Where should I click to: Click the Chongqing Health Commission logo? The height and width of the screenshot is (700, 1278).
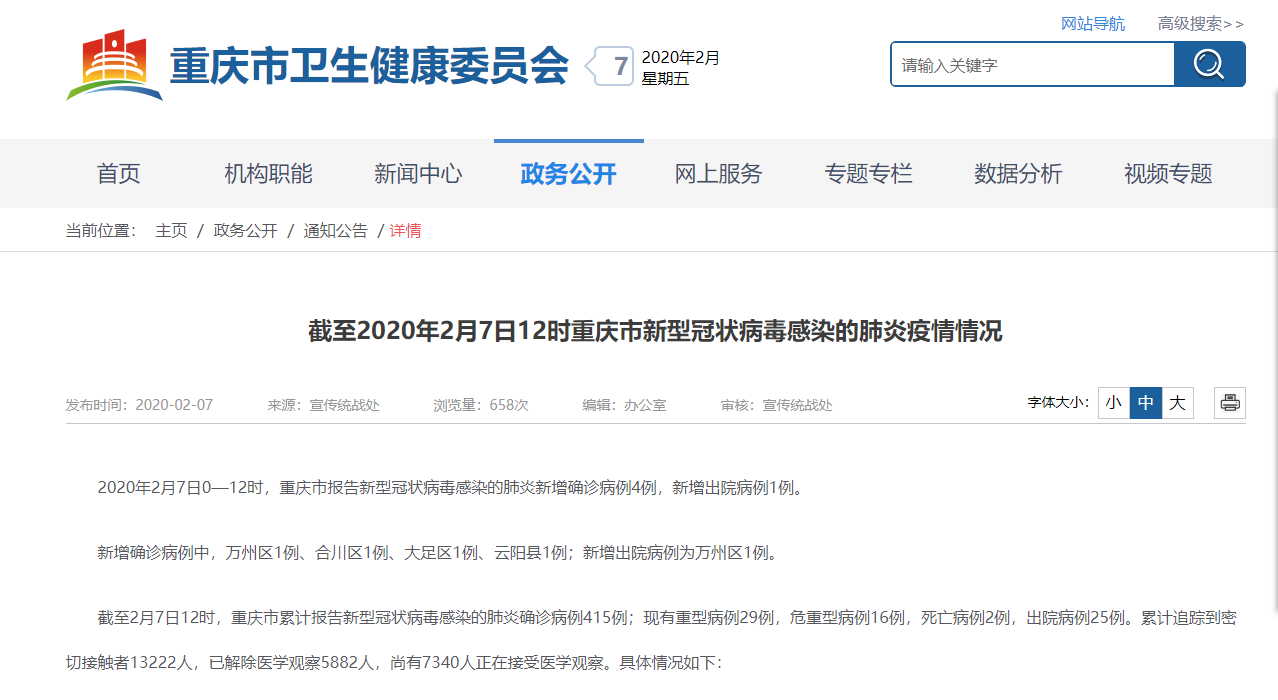(x=114, y=65)
